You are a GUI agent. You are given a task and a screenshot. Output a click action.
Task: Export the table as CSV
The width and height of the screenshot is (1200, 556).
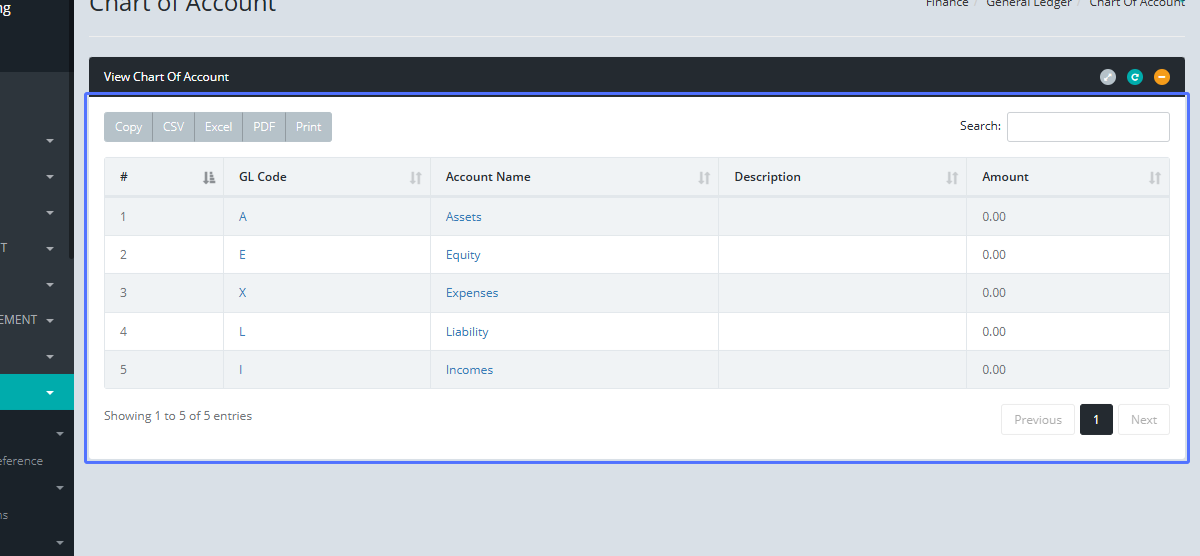pyautogui.click(x=174, y=127)
